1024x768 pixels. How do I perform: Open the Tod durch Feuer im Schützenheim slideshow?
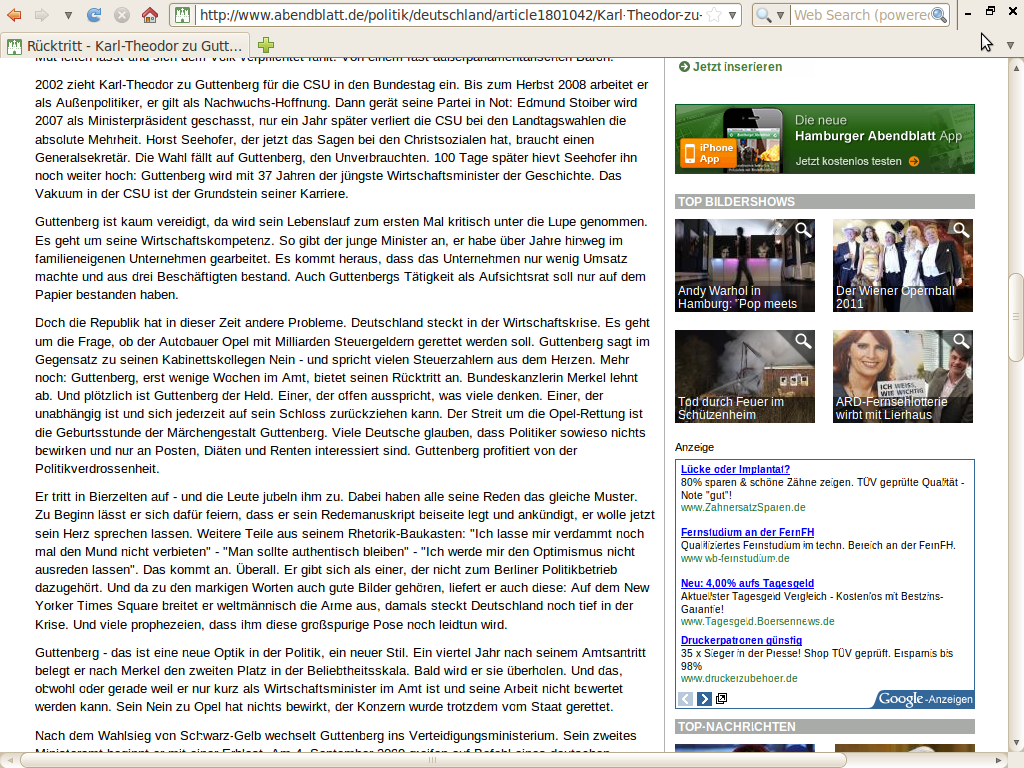(x=745, y=376)
